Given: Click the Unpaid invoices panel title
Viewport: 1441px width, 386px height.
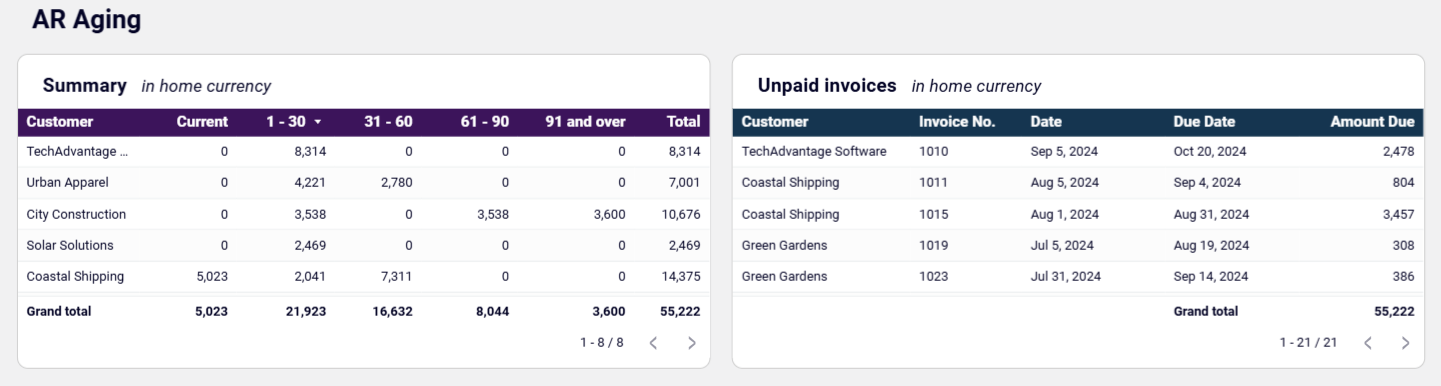Looking at the screenshot, I should pyautogui.click(x=827, y=86).
